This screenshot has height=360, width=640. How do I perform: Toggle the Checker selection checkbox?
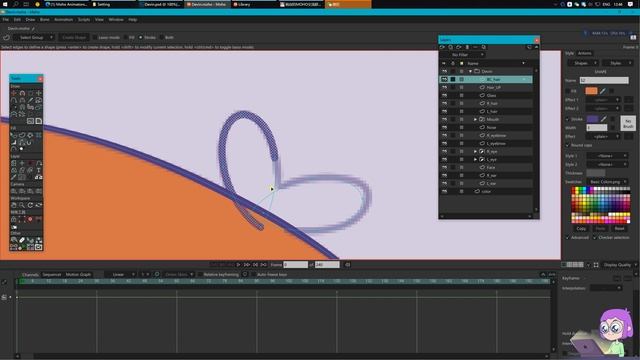[x=595, y=238]
